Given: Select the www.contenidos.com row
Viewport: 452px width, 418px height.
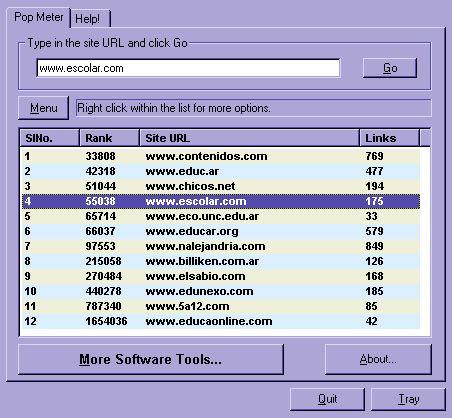Looking at the screenshot, I should [221, 156].
